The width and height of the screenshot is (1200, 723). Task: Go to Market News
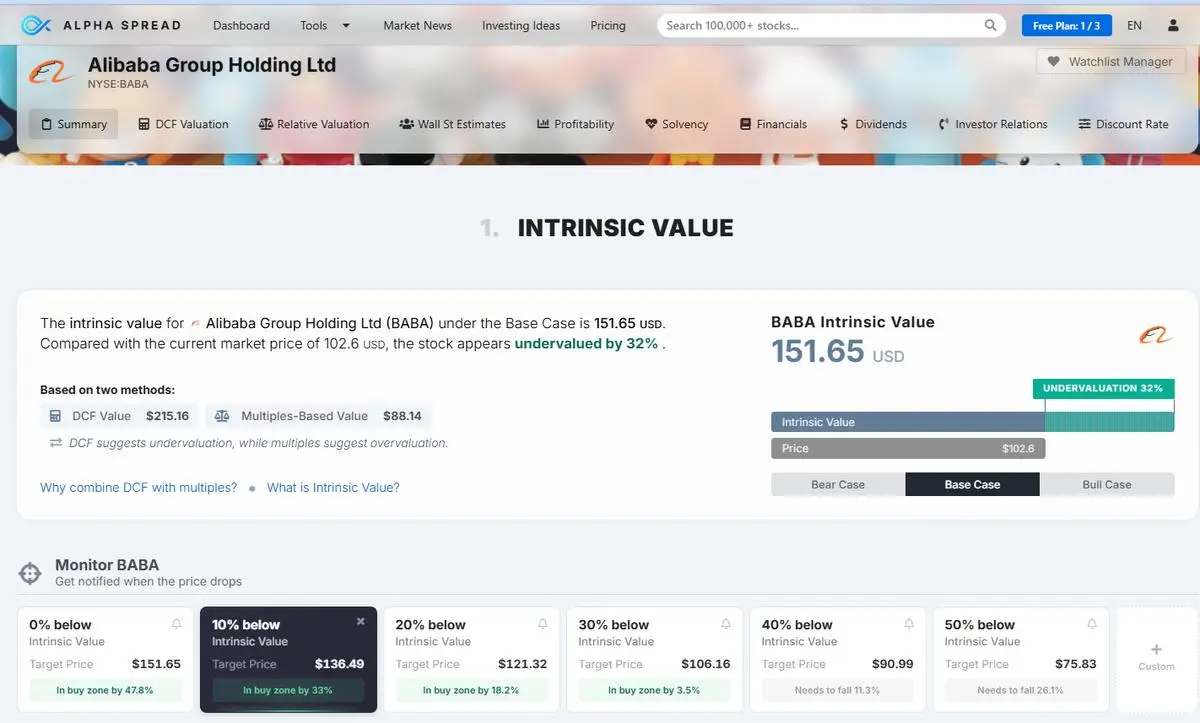click(417, 25)
